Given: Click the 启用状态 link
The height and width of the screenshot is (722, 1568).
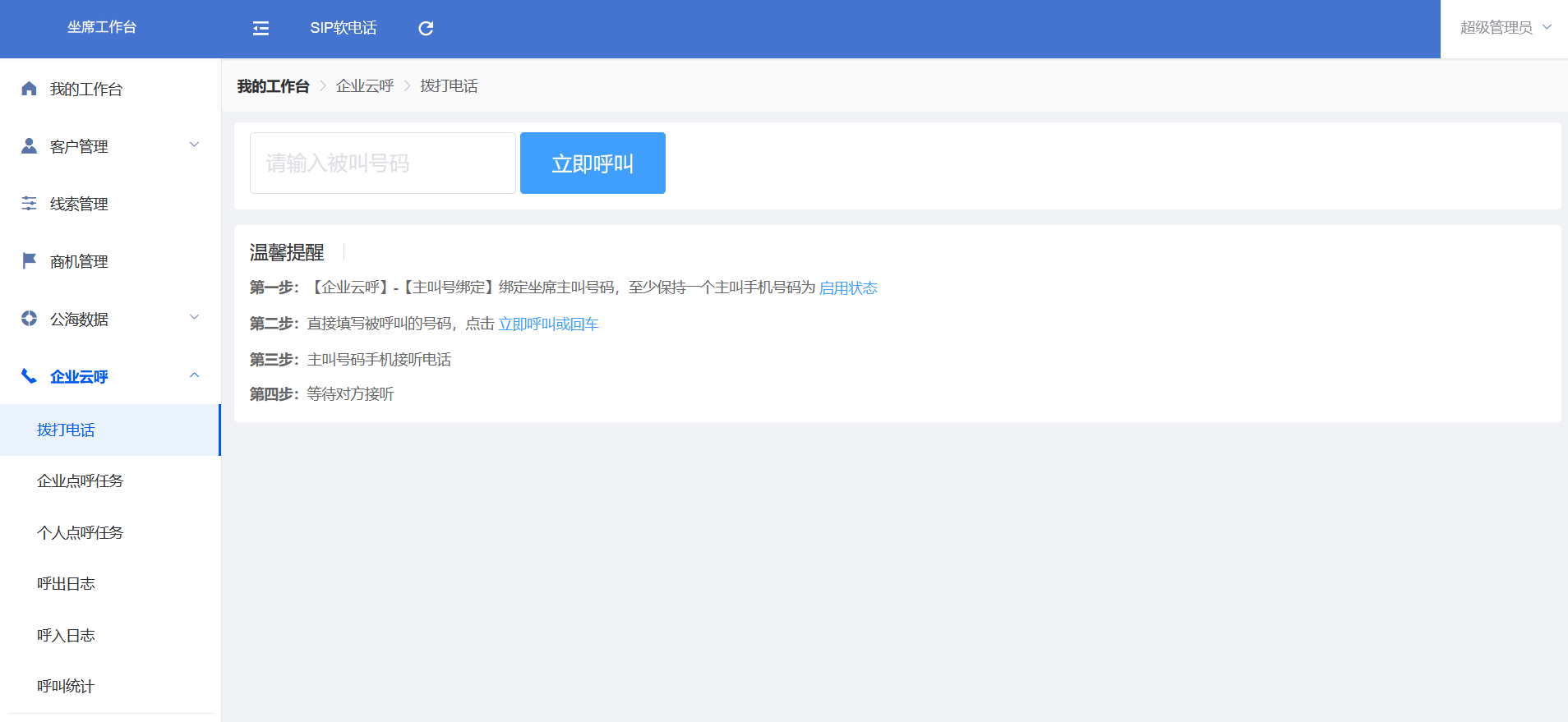Looking at the screenshot, I should tap(848, 288).
